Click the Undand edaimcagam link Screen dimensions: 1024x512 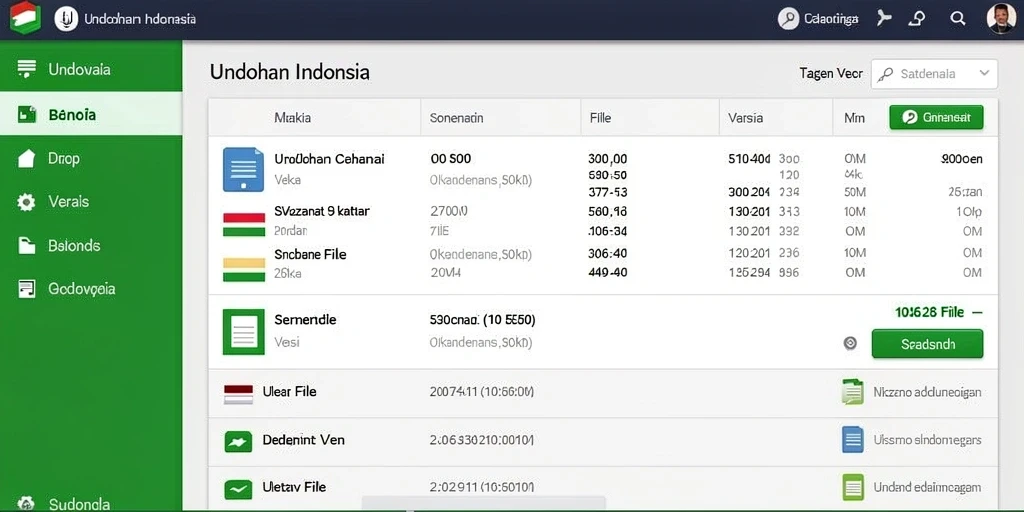927,487
